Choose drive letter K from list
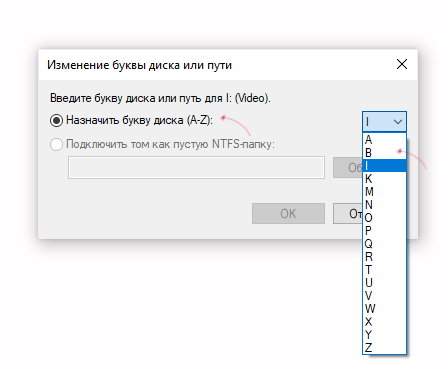This screenshot has width=443, height=370. point(384,179)
